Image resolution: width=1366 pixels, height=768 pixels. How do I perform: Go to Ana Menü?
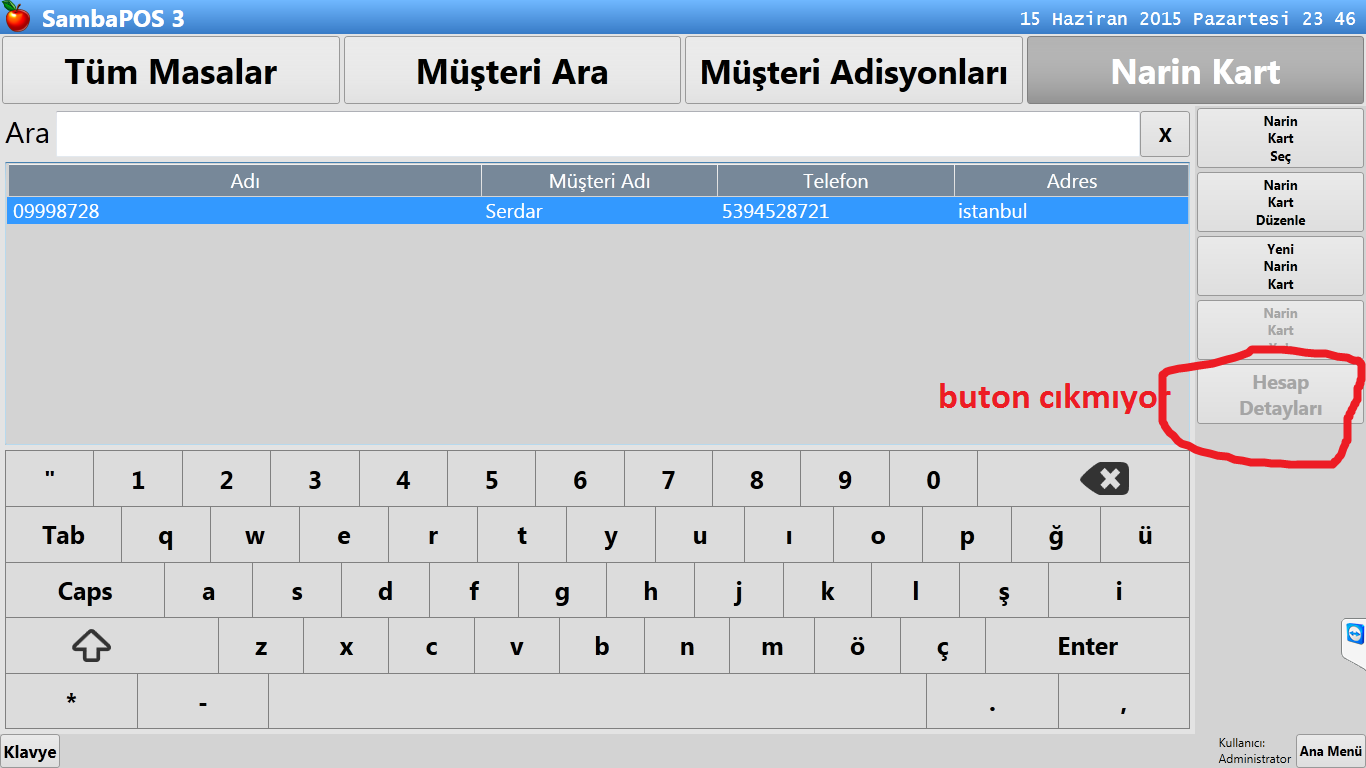(1330, 751)
